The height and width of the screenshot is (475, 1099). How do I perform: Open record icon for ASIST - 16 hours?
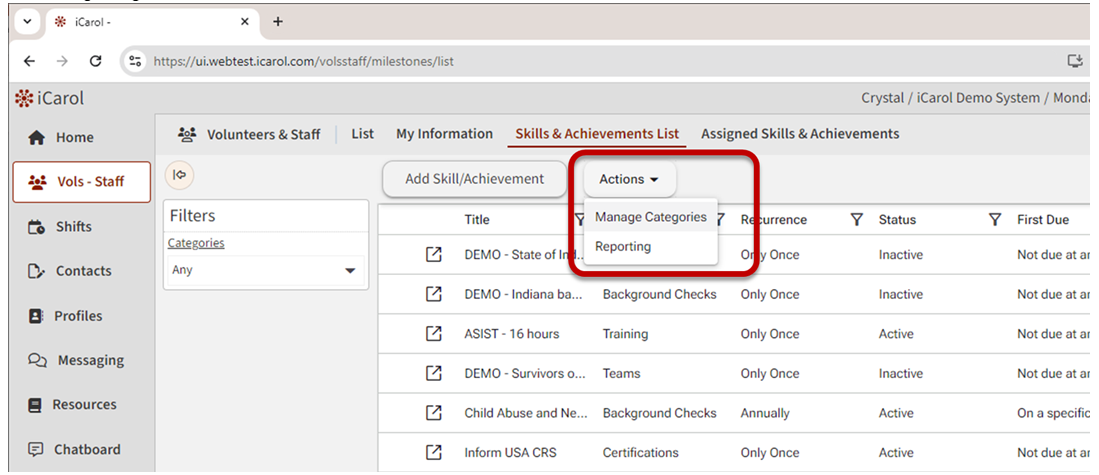[x=433, y=334]
